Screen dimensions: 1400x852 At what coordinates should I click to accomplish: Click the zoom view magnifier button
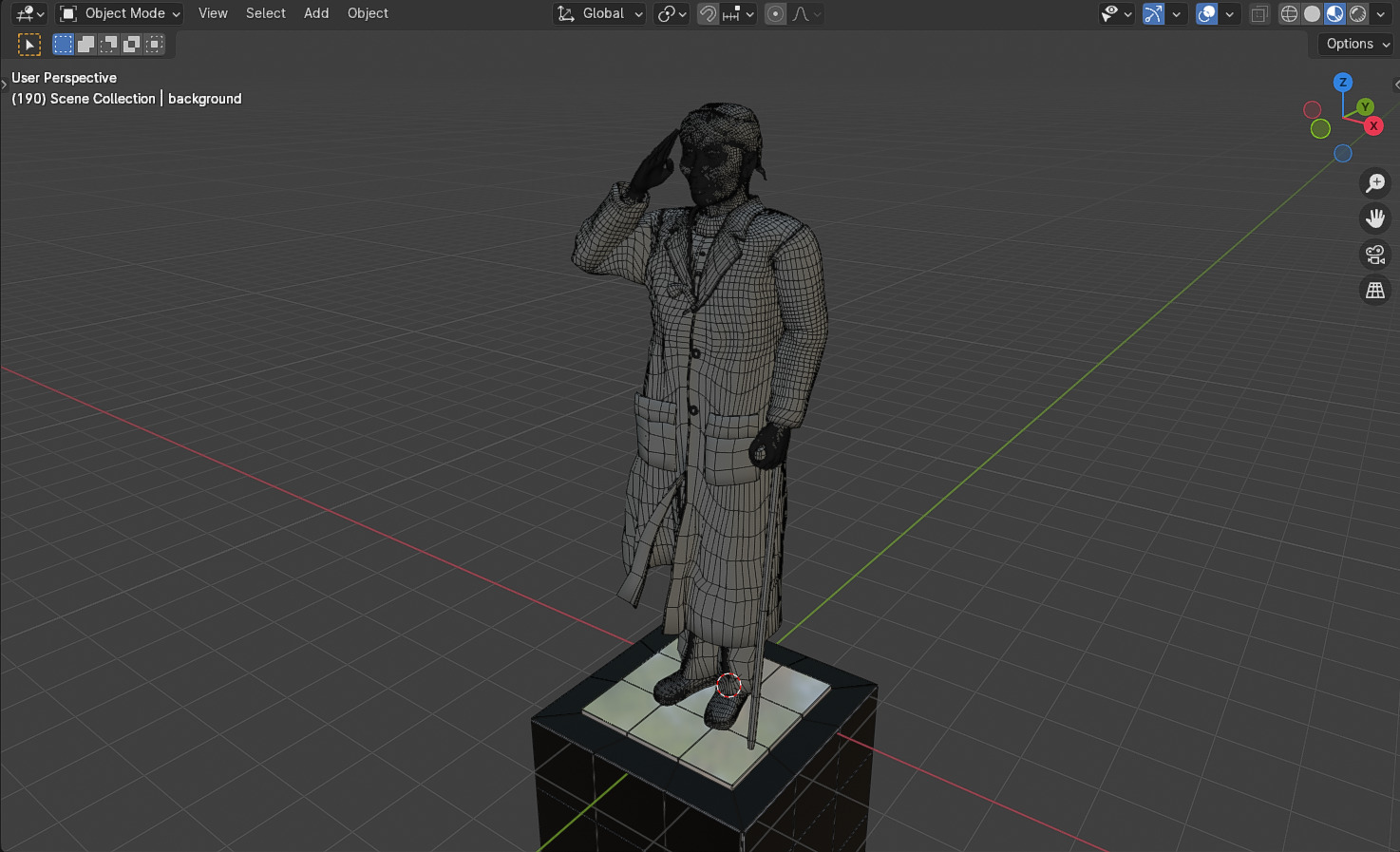click(1375, 183)
